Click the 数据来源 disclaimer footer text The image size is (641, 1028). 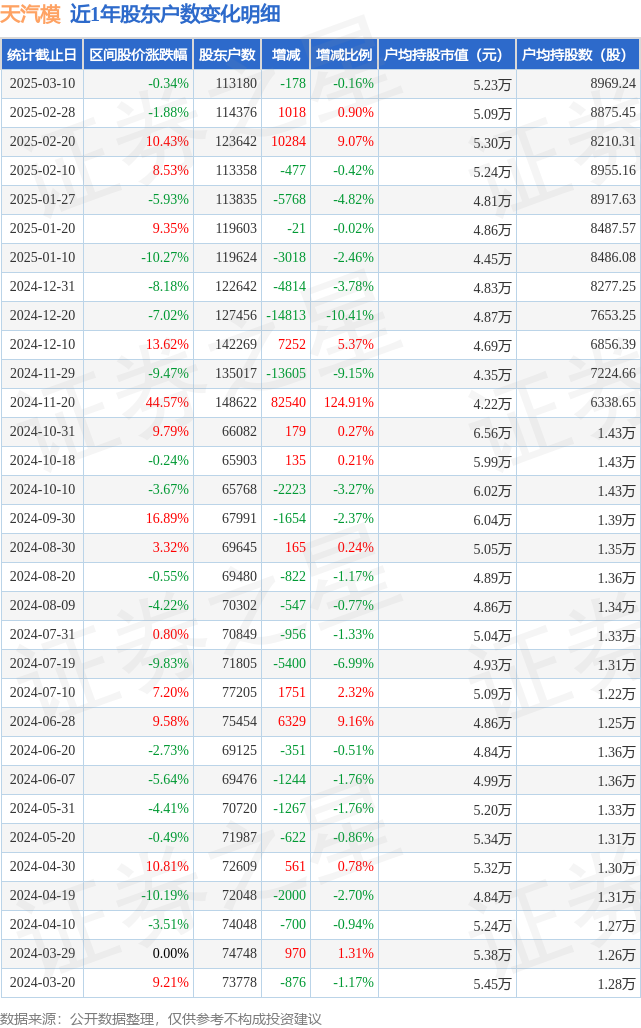click(161, 1018)
